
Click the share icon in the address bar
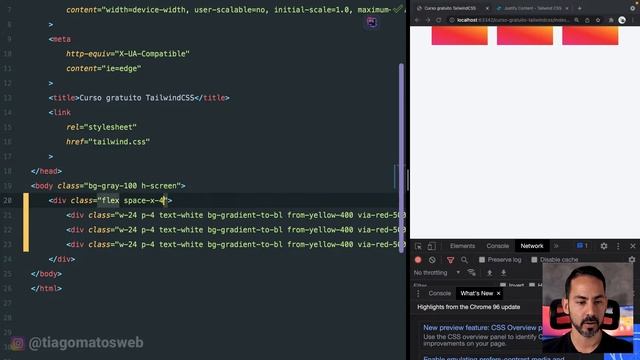pyautogui.click(x=587, y=20)
